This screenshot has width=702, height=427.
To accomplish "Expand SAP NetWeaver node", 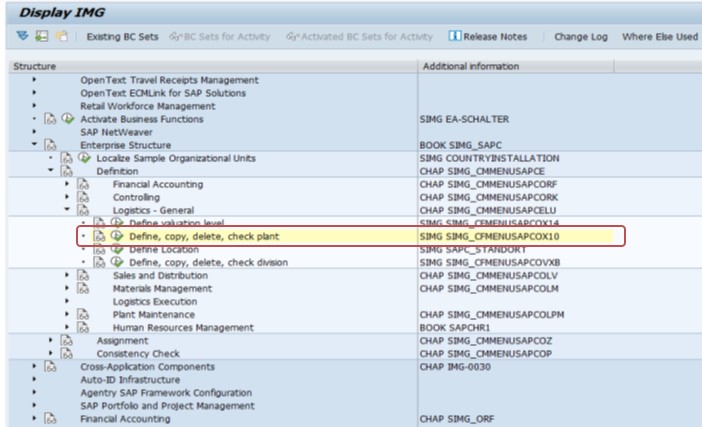I will tap(34, 132).
